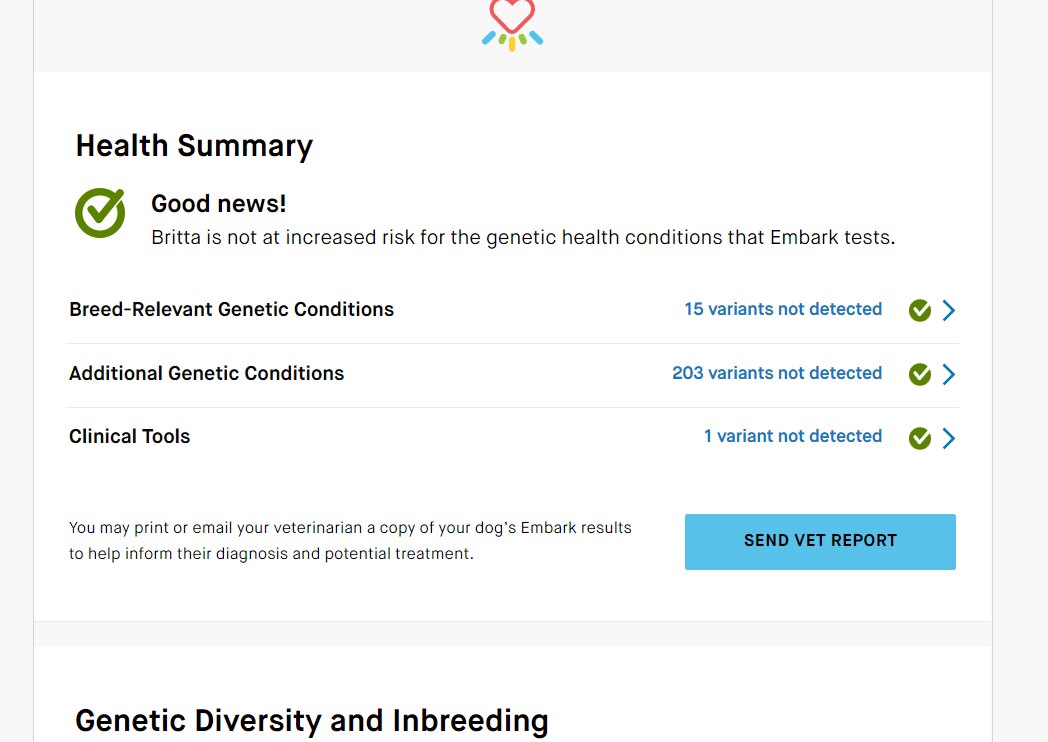Expand Breed-Relevant Genetic Conditions chevron
The height and width of the screenshot is (742, 1048).
tap(948, 310)
